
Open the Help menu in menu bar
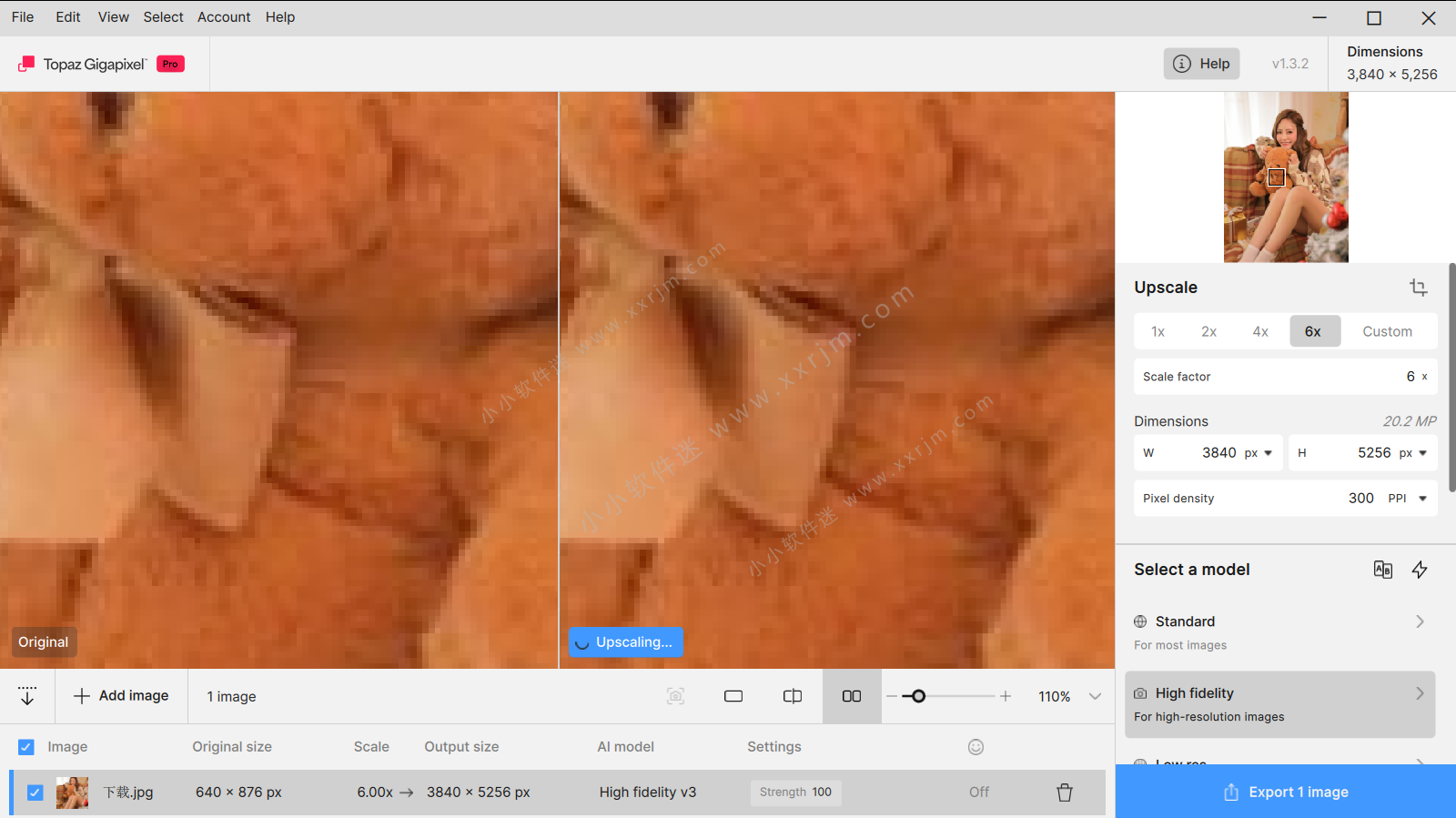tap(280, 17)
